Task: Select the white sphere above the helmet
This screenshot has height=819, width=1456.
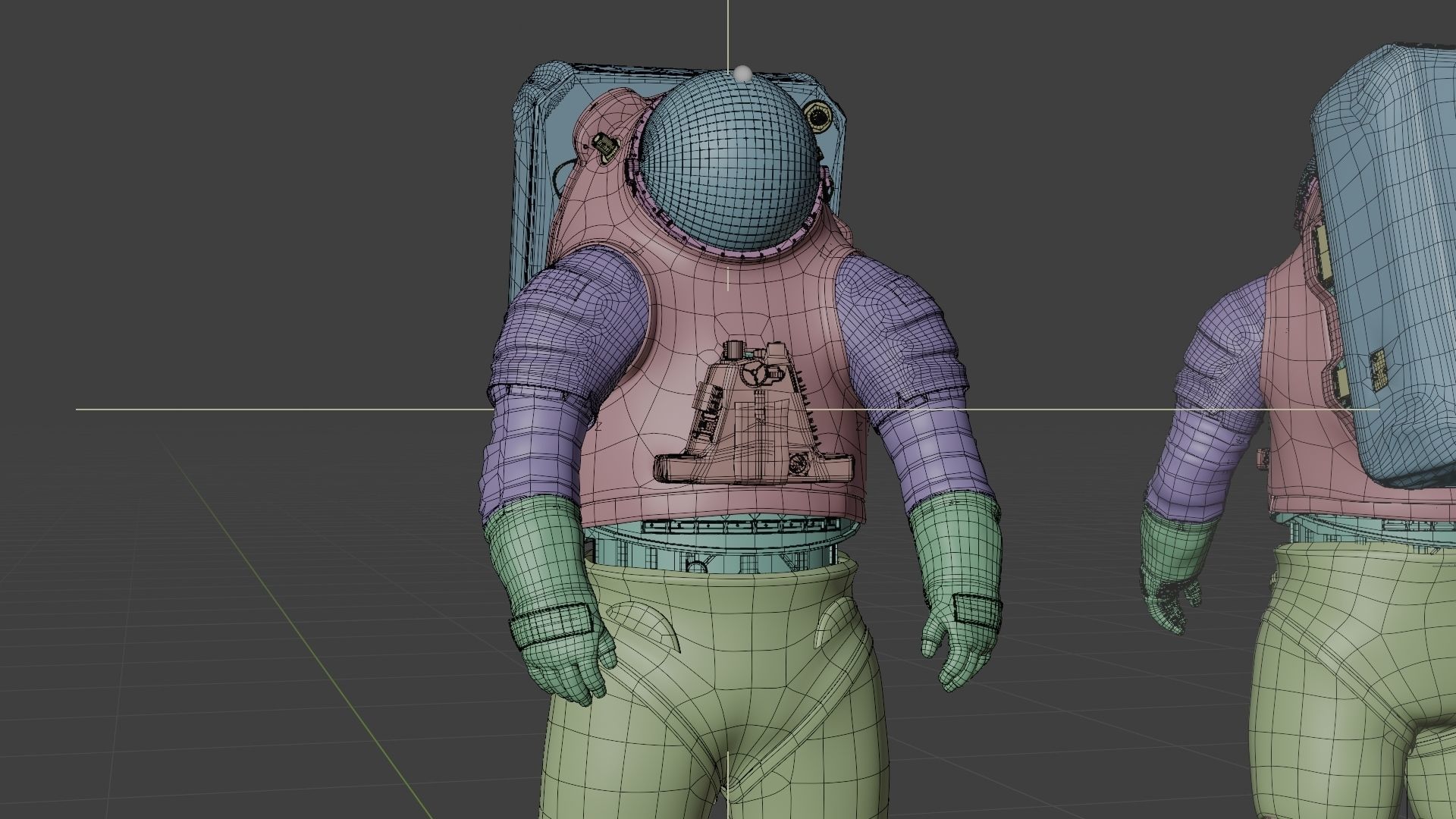Action: (x=743, y=73)
